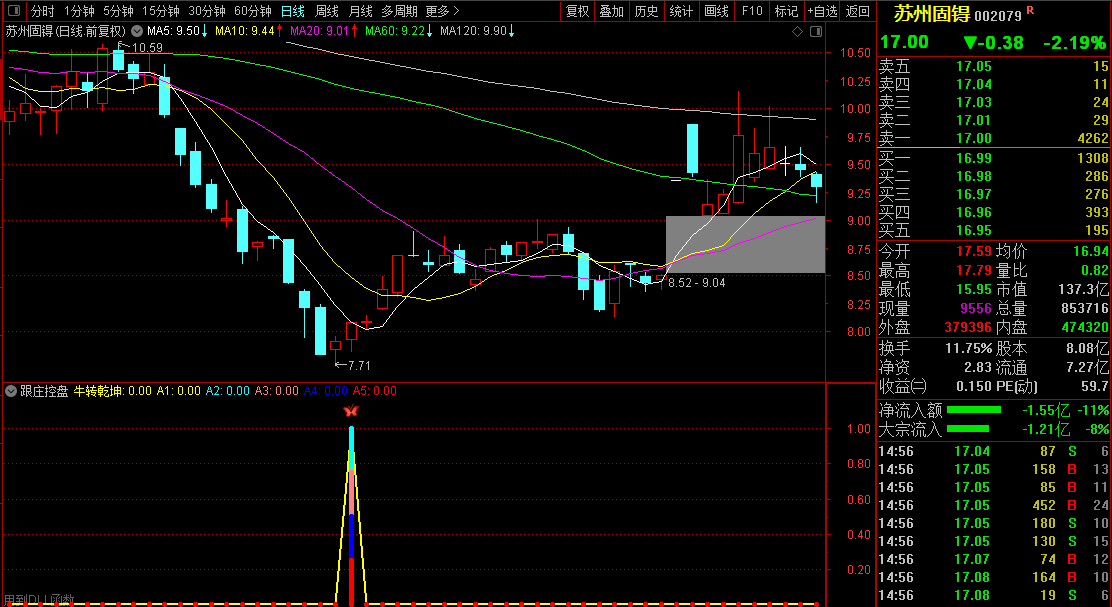The height and width of the screenshot is (607, 1112).
Task: Click the diamond icon above the price axis
Action: pyautogui.click(x=797, y=31)
